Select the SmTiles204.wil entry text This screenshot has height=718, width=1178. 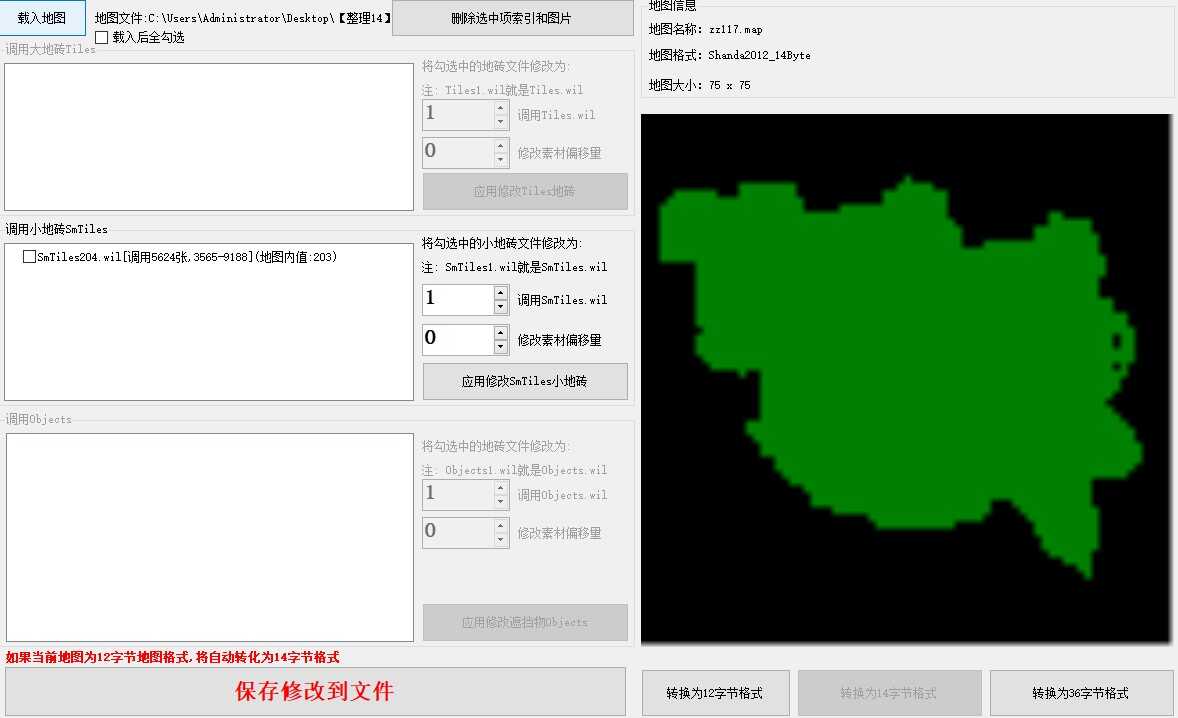(186, 257)
